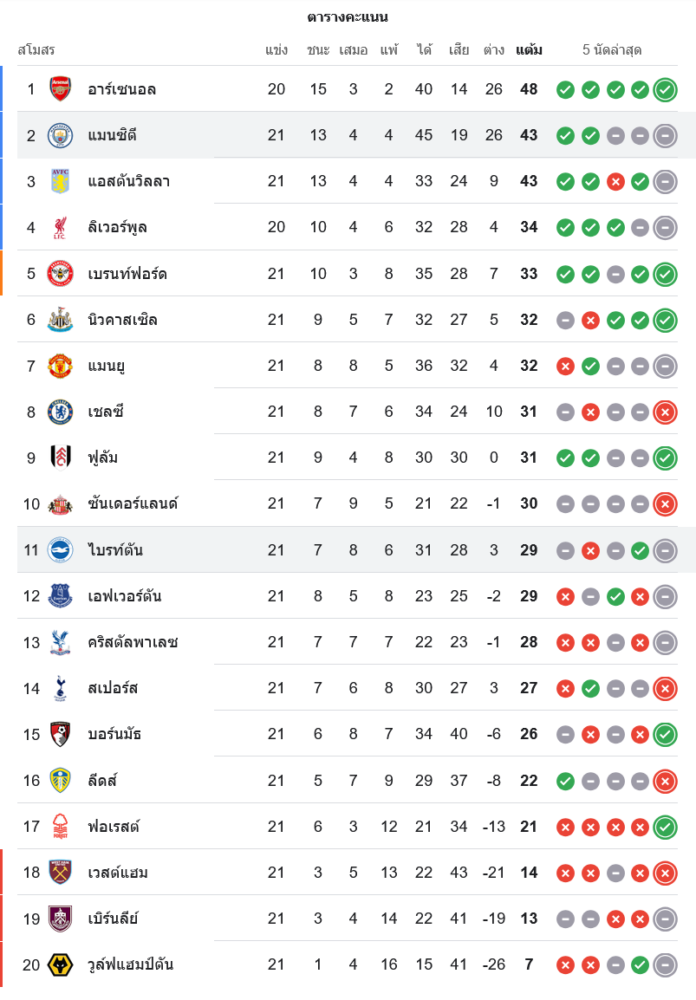Click the Aston Villa club crest
696x1000 pixels.
(61, 181)
